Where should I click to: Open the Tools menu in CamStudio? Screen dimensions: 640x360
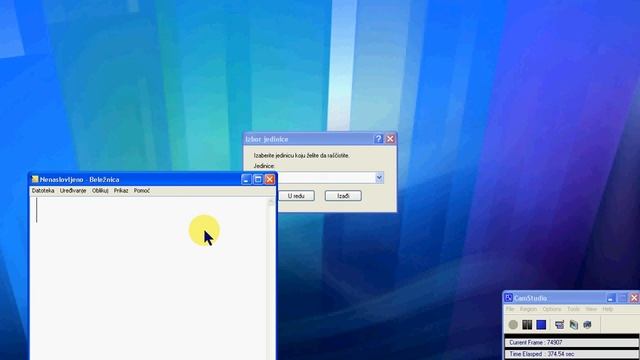tap(573, 309)
